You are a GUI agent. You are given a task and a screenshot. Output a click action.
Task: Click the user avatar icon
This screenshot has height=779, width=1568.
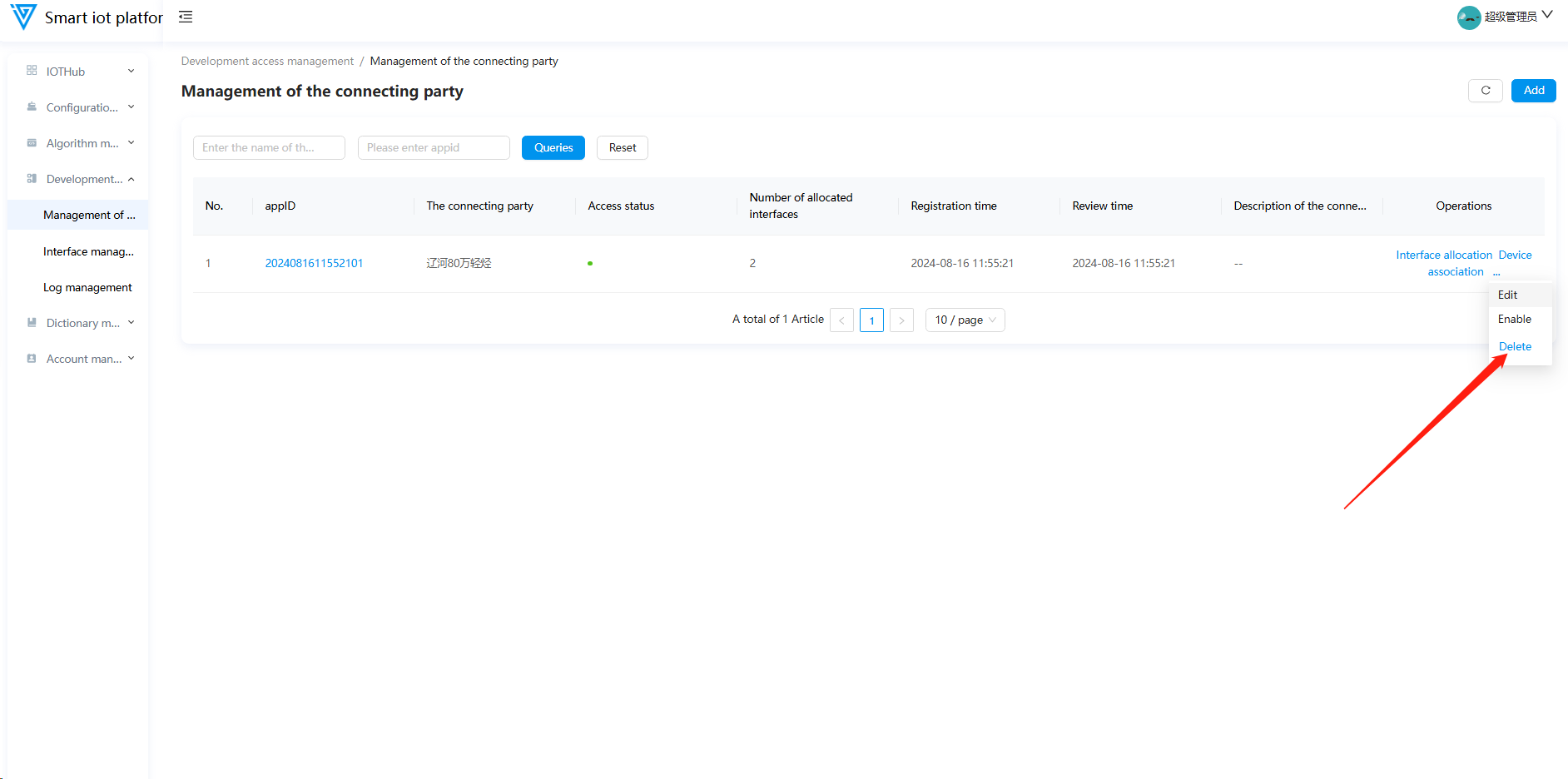pos(1468,17)
